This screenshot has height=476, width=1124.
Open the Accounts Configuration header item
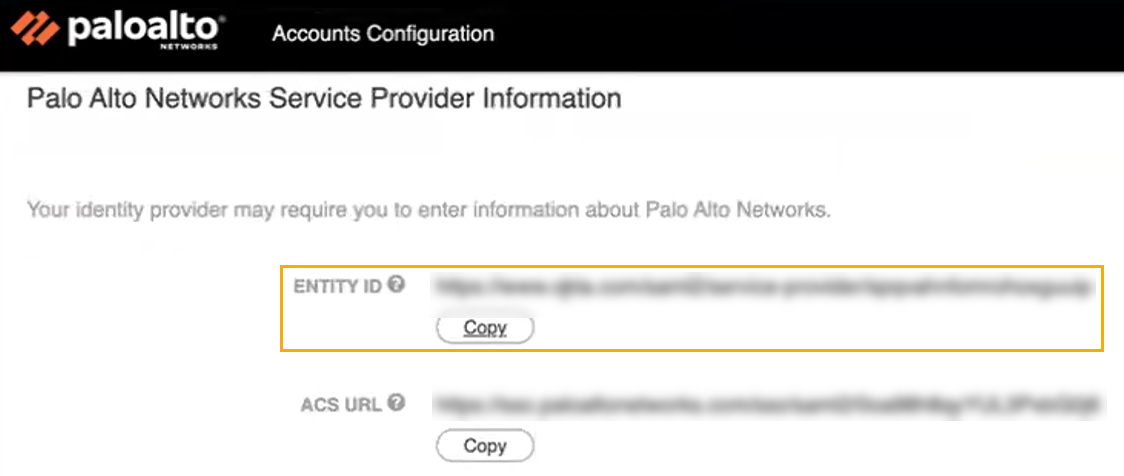383,33
